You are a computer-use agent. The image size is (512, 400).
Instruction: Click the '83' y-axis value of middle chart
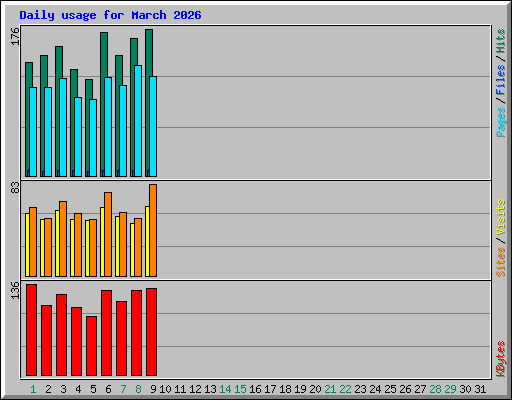tap(15, 188)
